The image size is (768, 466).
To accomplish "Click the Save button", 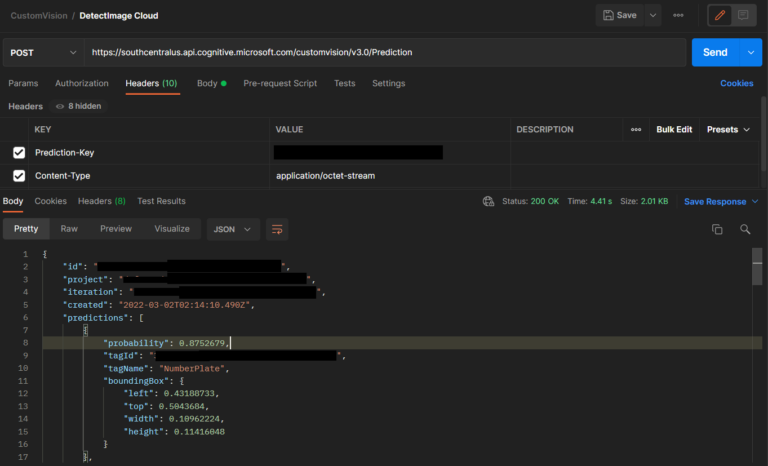I will pyautogui.click(x=620, y=15).
